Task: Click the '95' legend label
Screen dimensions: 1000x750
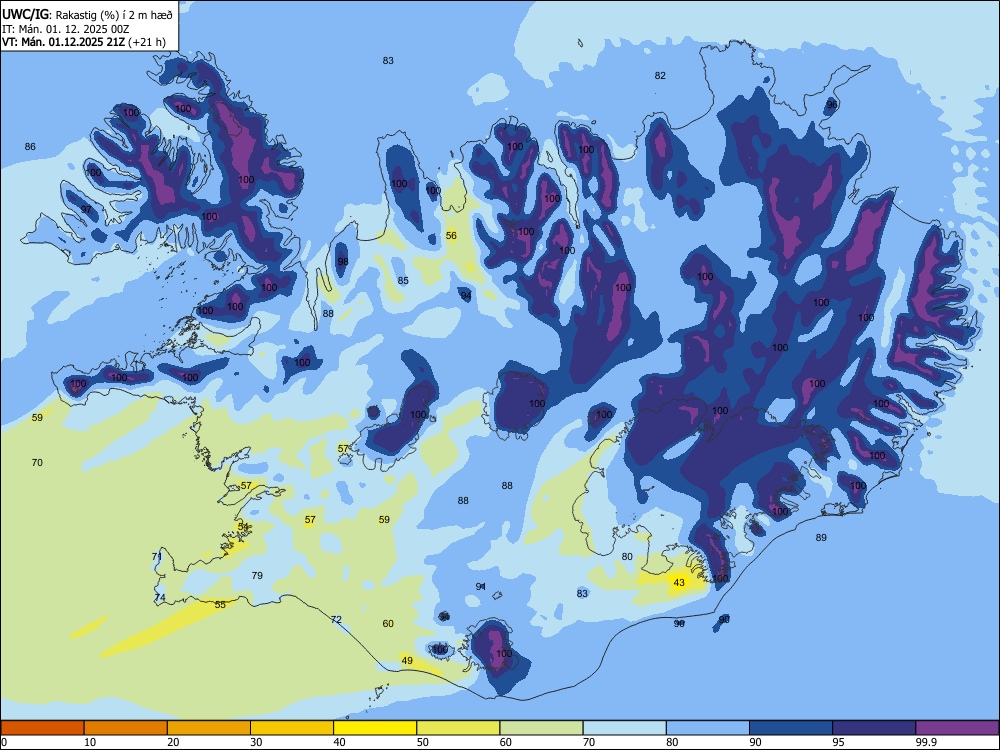Action: click(x=839, y=742)
